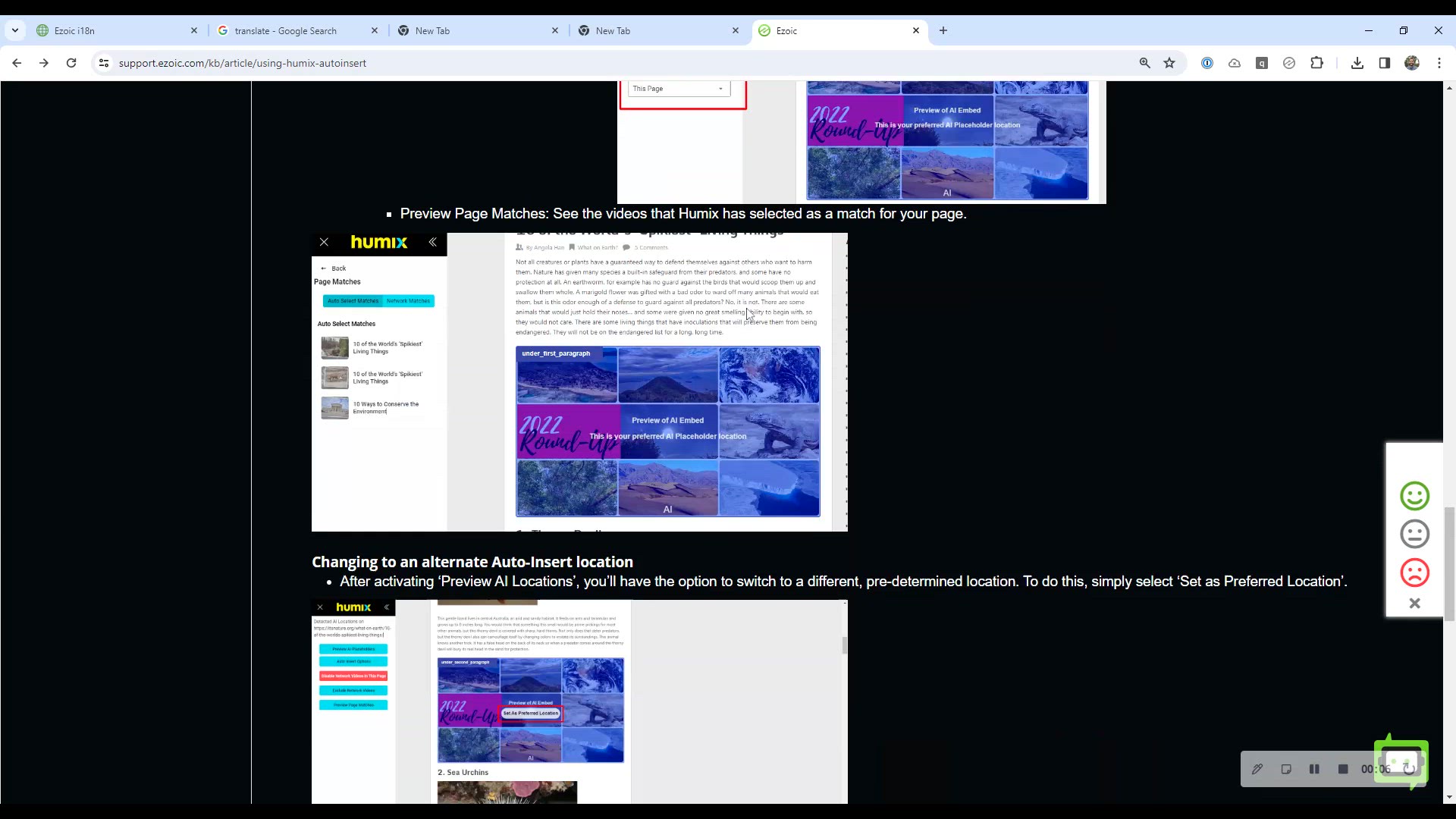Click the recorder sticky note icon
1456x819 pixels.
click(1286, 769)
